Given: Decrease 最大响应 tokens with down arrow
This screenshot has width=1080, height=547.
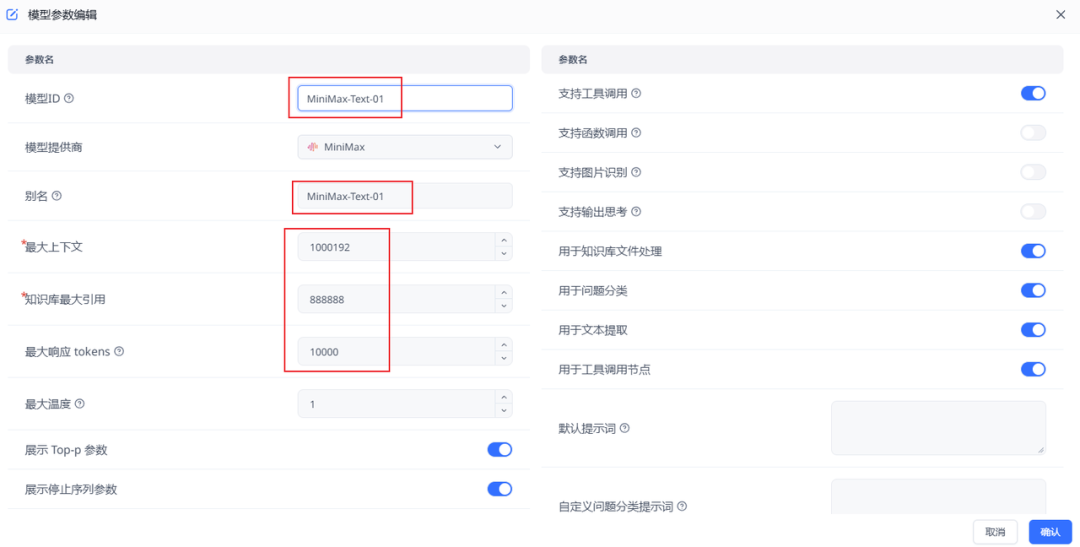Looking at the screenshot, I should tap(503, 358).
